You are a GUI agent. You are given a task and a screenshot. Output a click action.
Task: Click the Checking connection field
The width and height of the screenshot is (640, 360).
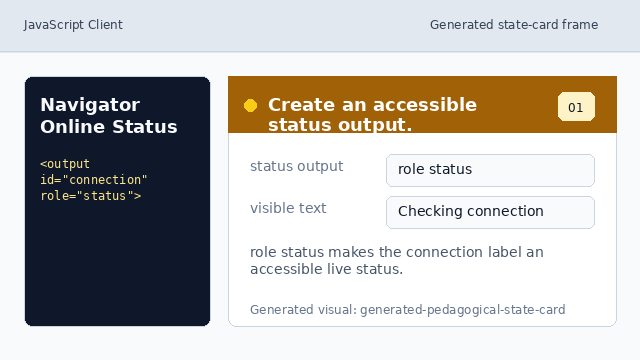pyautogui.click(x=490, y=212)
